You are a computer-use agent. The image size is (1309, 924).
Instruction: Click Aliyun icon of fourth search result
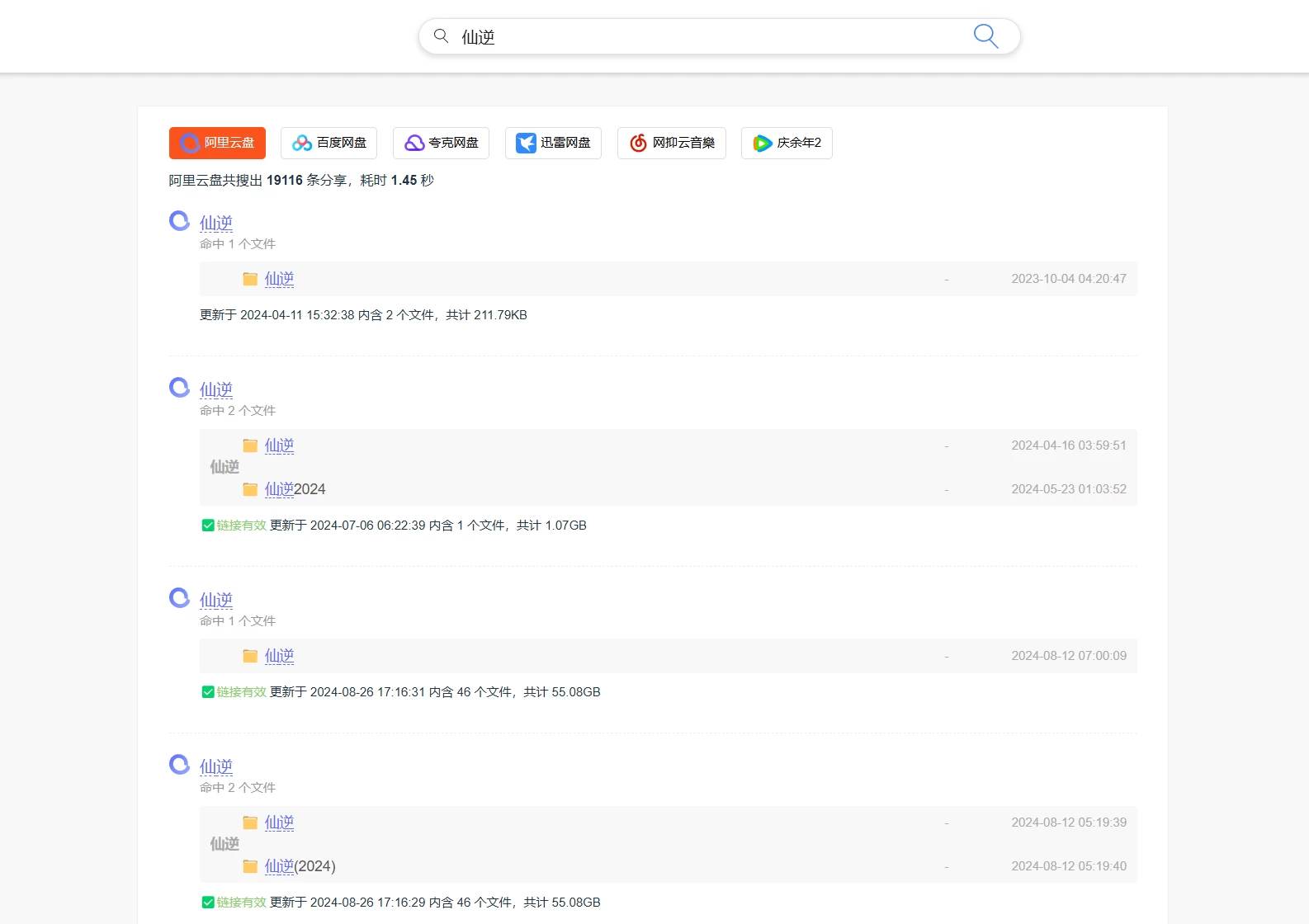[179, 765]
